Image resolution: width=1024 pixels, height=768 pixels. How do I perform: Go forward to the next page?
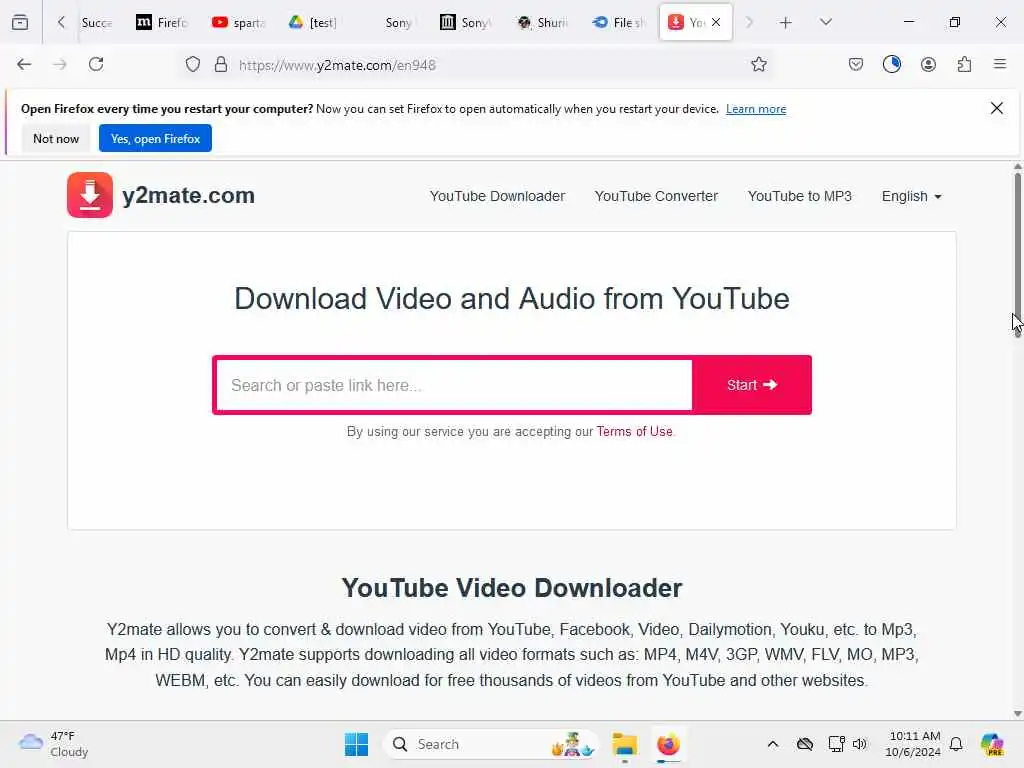[59, 64]
